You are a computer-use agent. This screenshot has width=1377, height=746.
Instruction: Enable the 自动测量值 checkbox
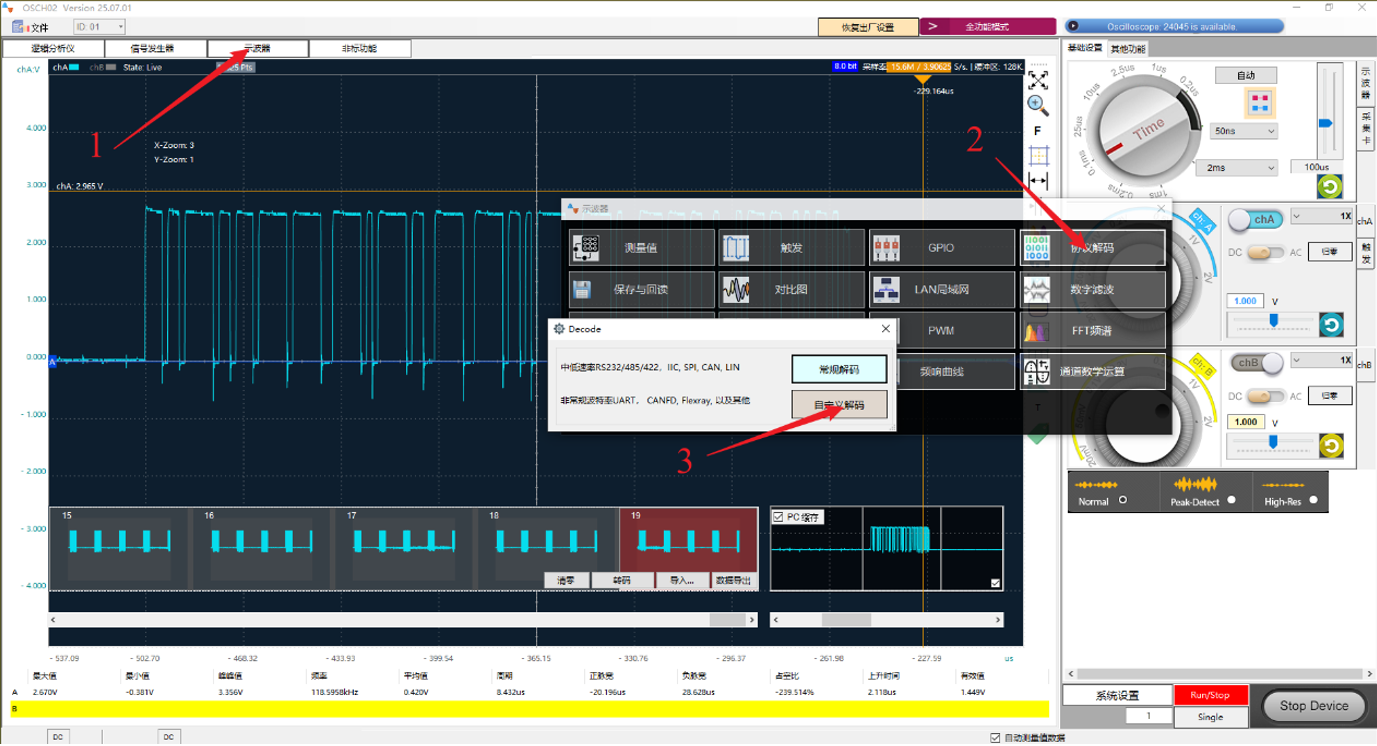[x=994, y=738]
